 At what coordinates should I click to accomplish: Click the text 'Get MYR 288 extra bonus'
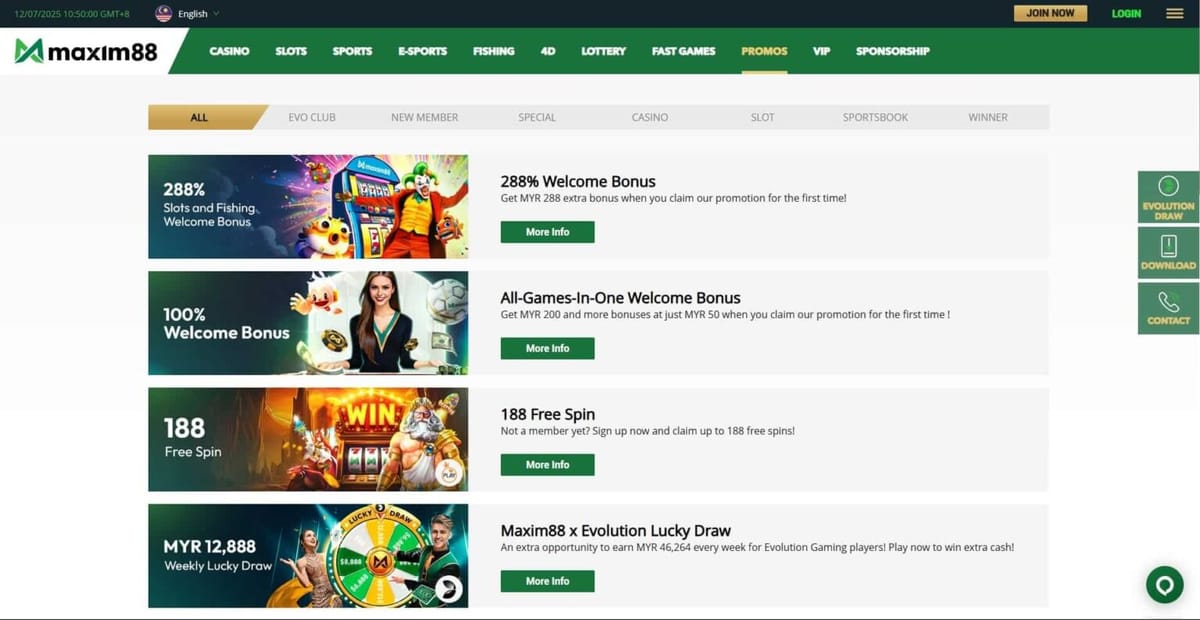560,198
